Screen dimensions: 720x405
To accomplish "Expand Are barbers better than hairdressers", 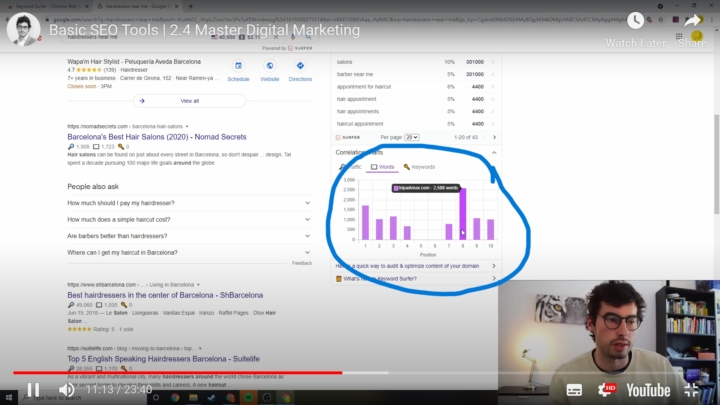I will point(189,236).
